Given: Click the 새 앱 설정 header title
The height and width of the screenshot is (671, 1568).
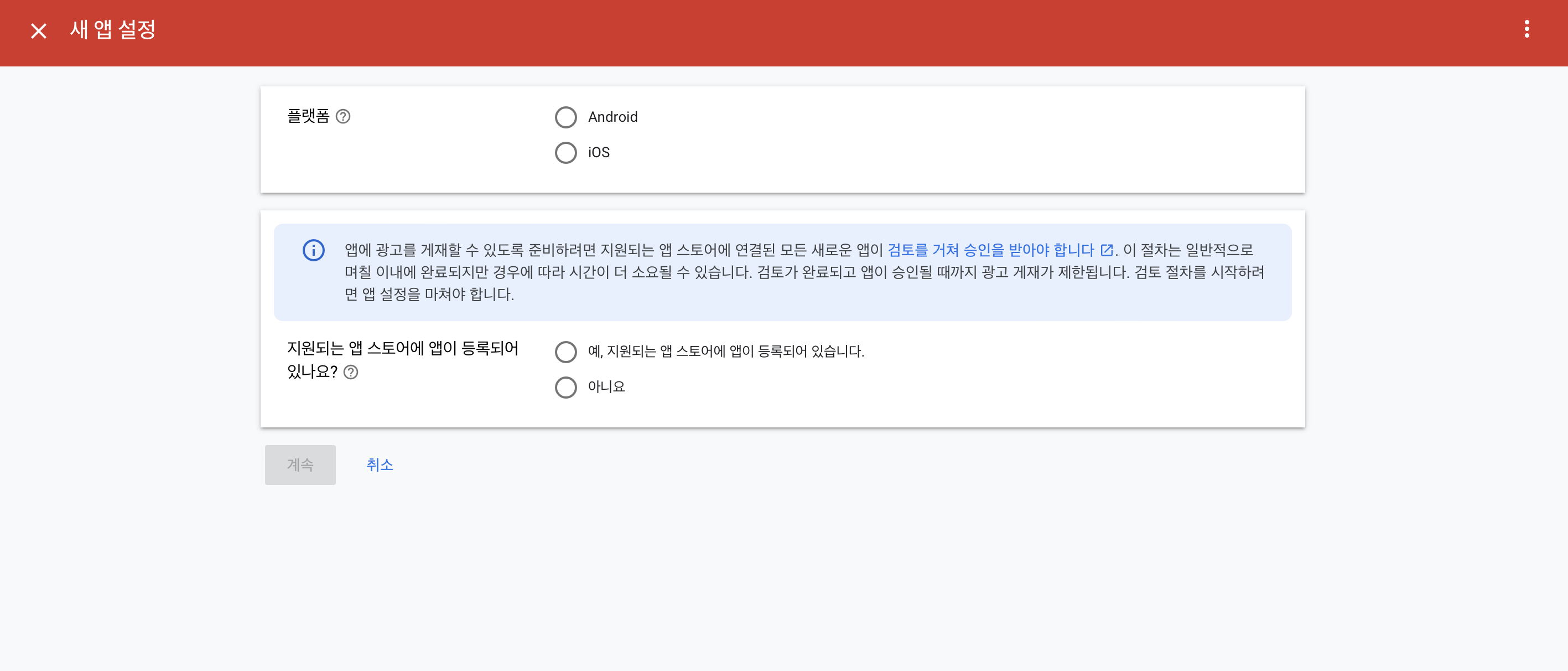Looking at the screenshot, I should [113, 29].
